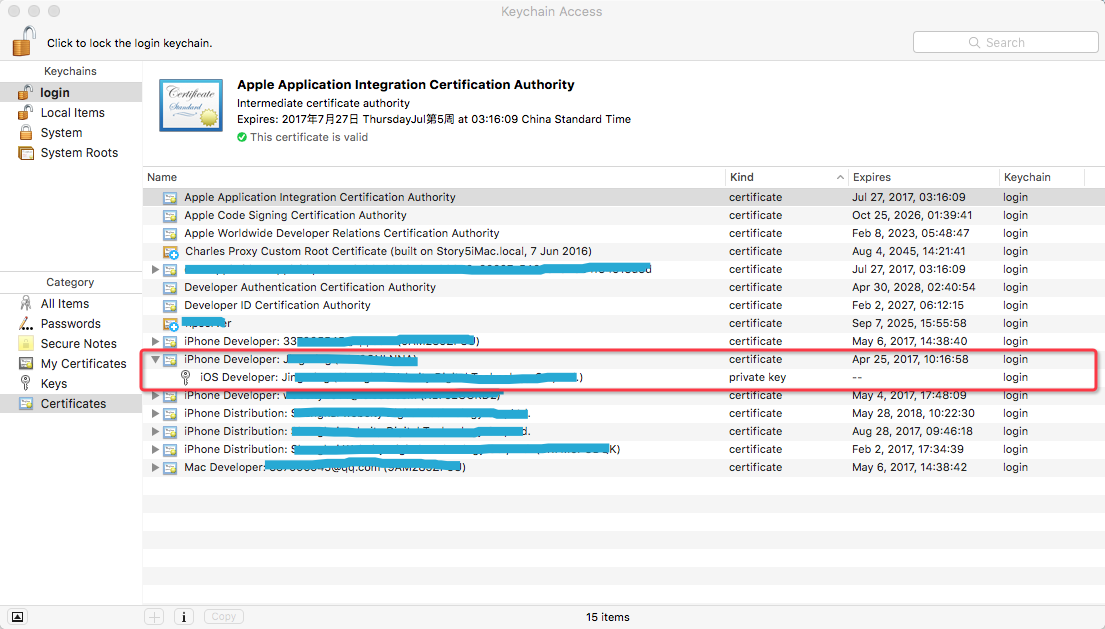Click the Copy button
This screenshot has height=629, width=1105.
(223, 617)
